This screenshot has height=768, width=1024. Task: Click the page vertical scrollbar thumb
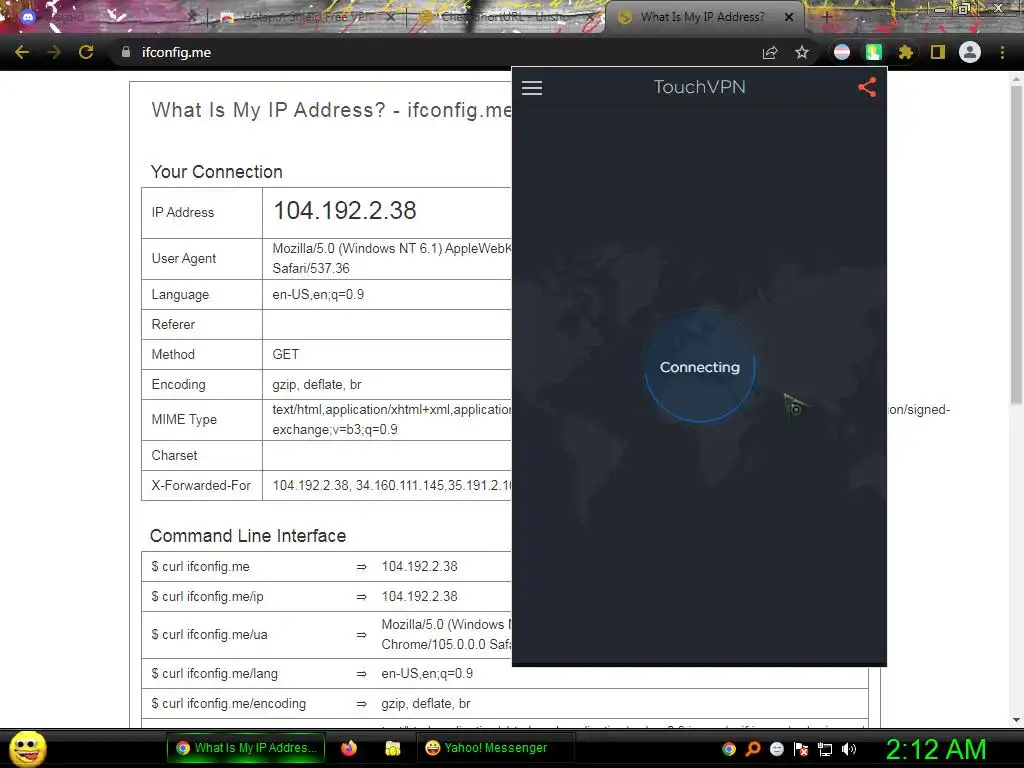pos(1016,245)
